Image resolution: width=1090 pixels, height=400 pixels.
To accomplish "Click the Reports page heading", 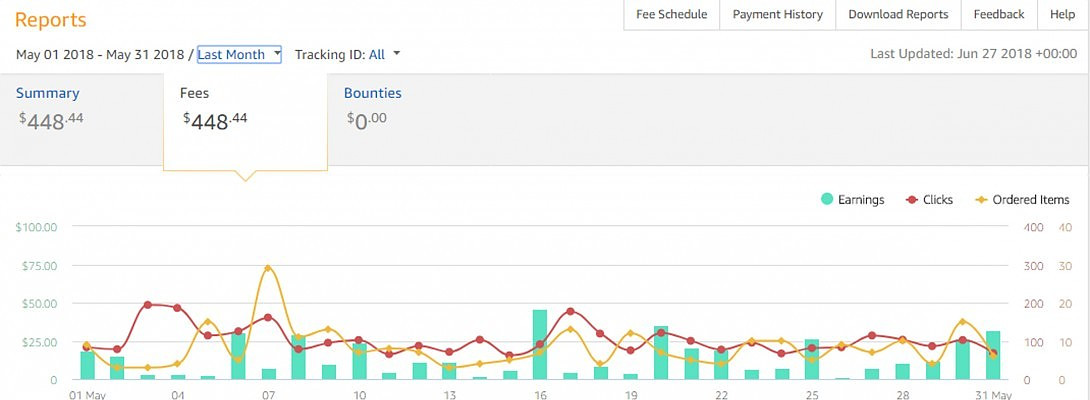I will 51,19.
